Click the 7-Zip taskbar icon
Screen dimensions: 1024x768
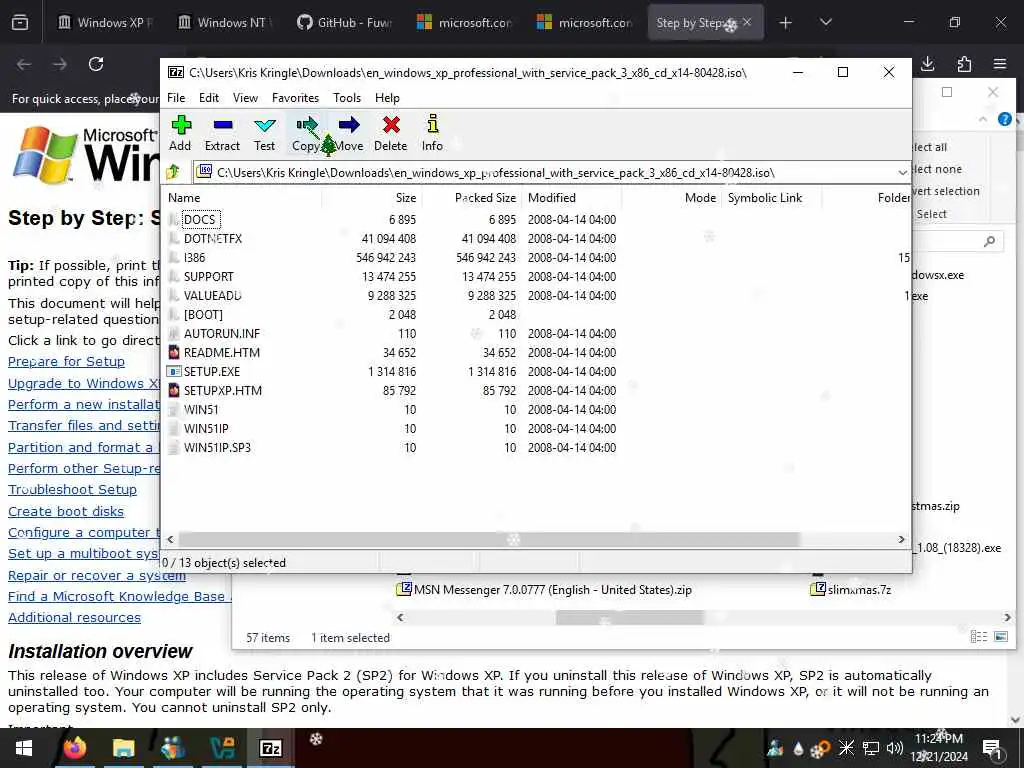[x=270, y=748]
